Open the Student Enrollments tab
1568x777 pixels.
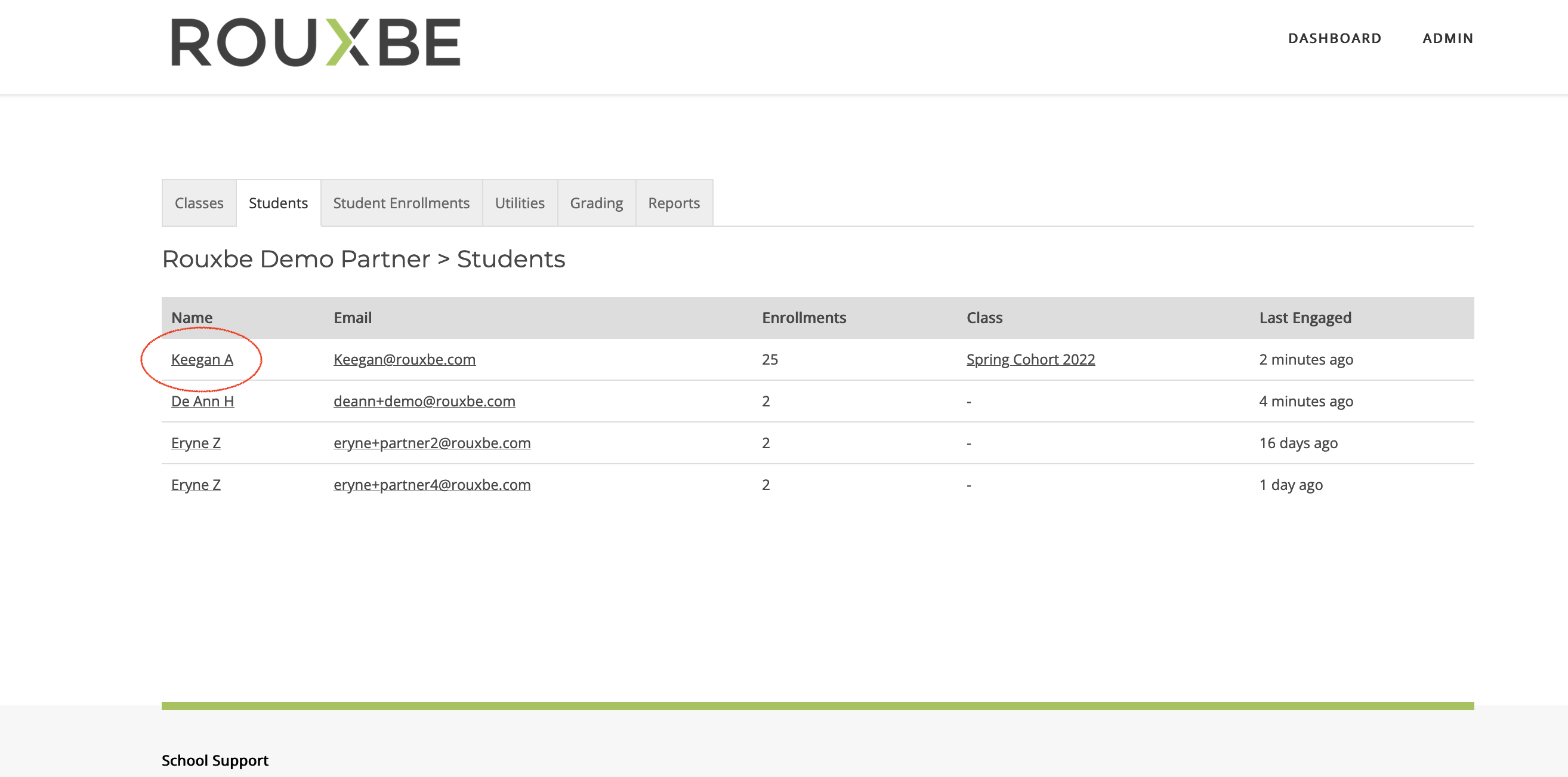click(401, 203)
